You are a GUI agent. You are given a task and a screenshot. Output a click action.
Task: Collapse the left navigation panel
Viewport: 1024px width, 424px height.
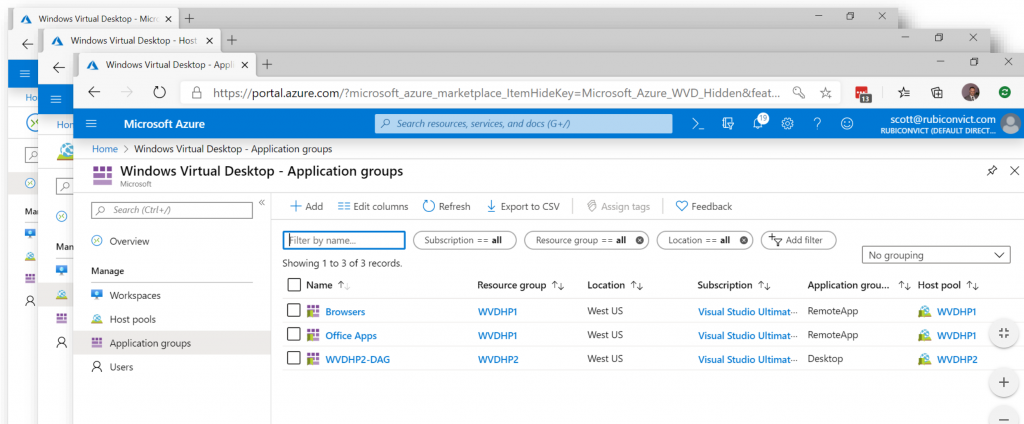pyautogui.click(x=262, y=202)
